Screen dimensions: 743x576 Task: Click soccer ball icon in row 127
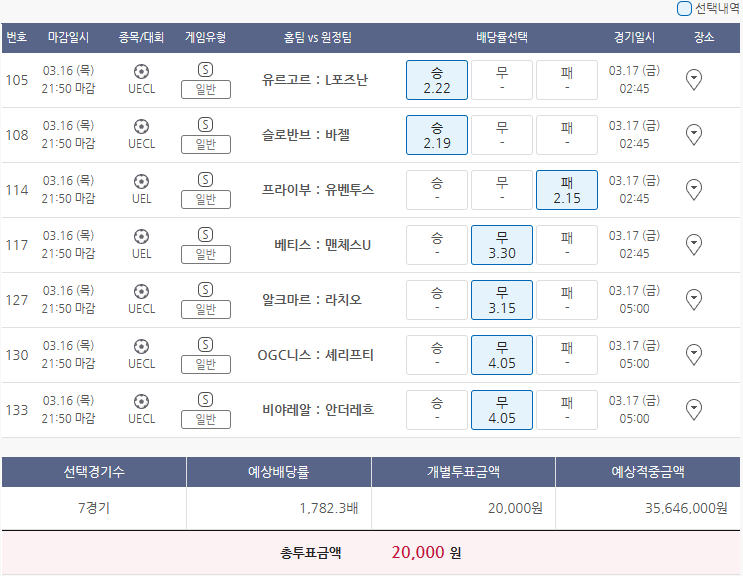click(x=141, y=291)
